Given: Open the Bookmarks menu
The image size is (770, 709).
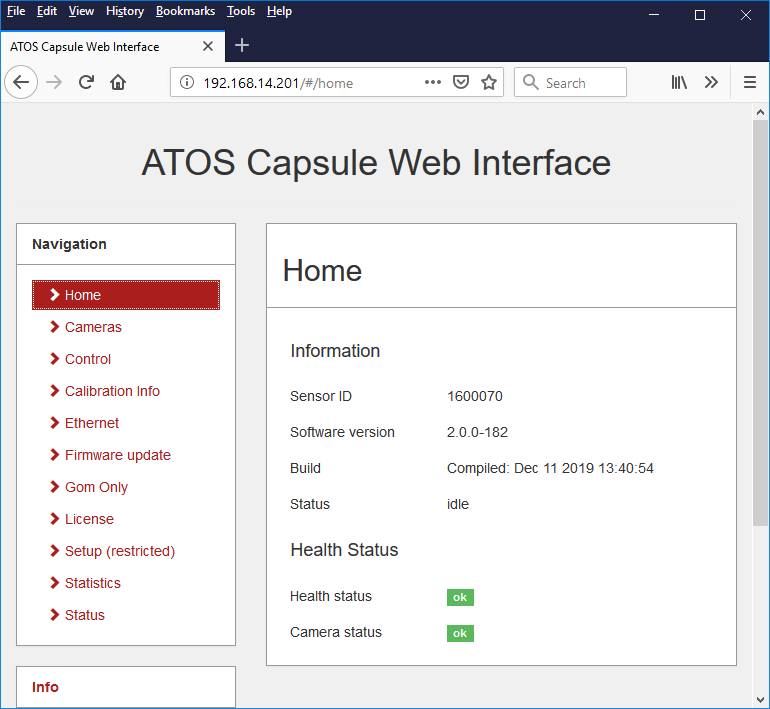Looking at the screenshot, I should tap(185, 11).
